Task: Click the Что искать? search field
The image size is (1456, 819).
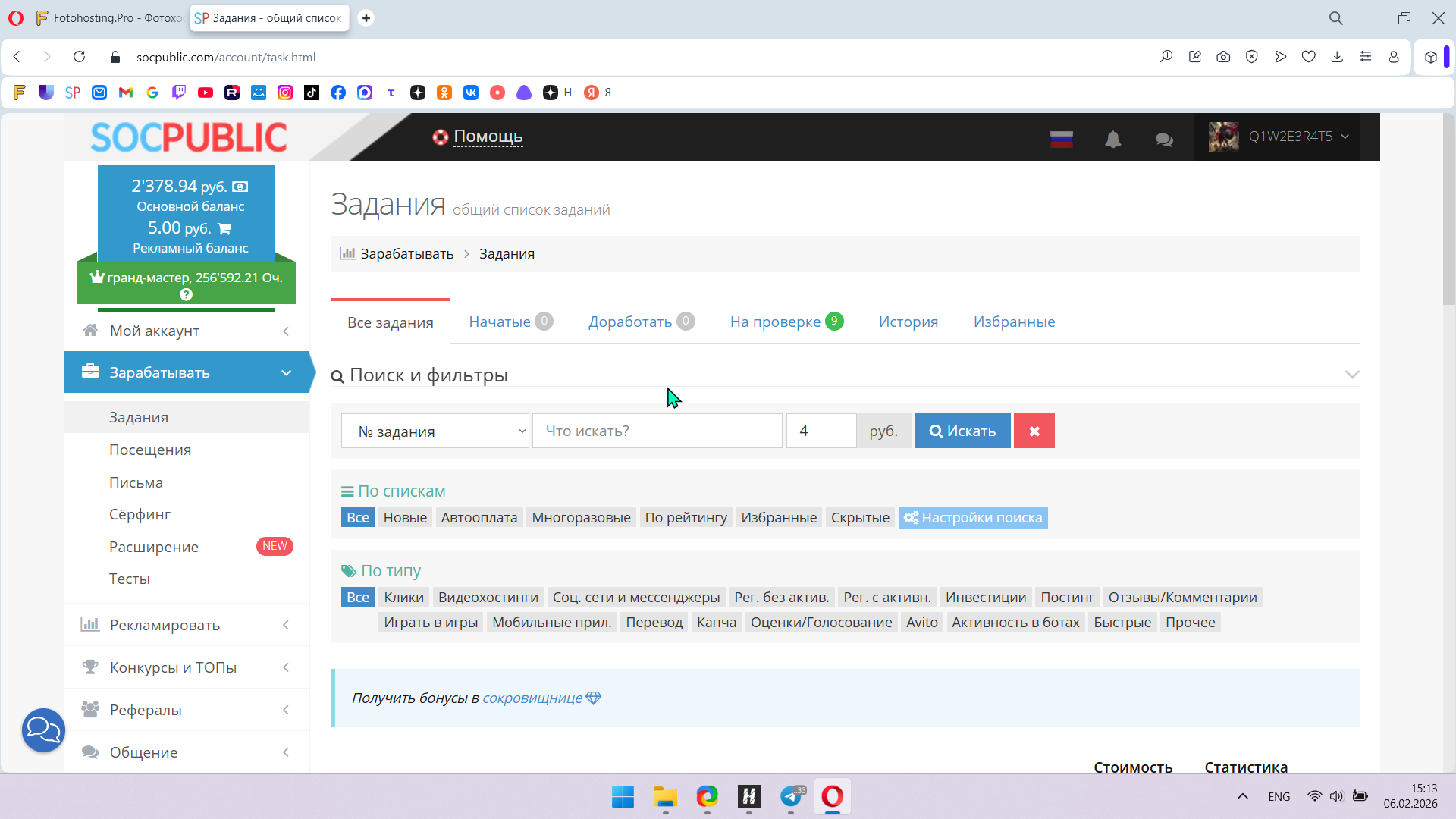Action: 657,431
